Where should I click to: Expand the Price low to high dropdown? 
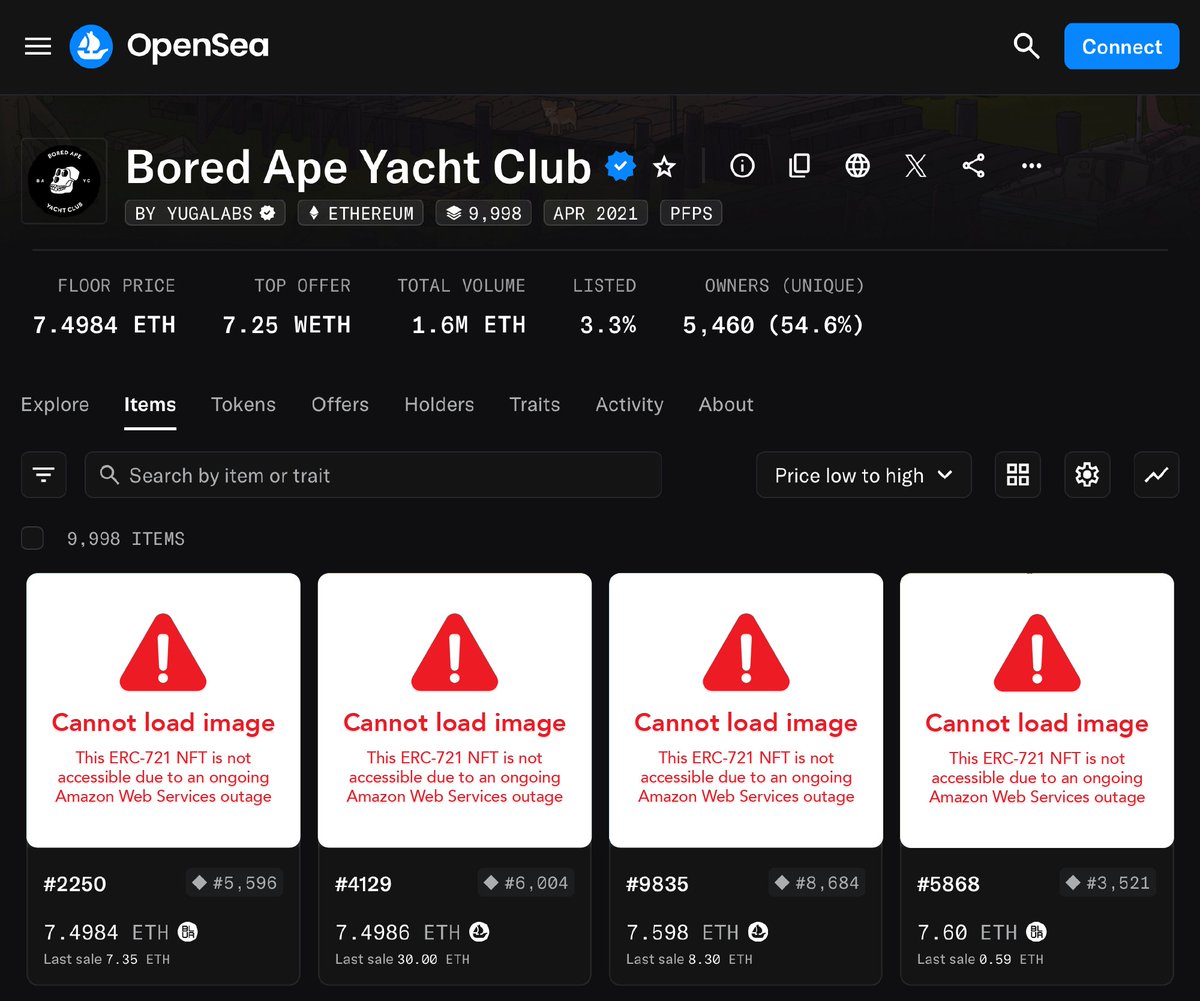tap(864, 475)
